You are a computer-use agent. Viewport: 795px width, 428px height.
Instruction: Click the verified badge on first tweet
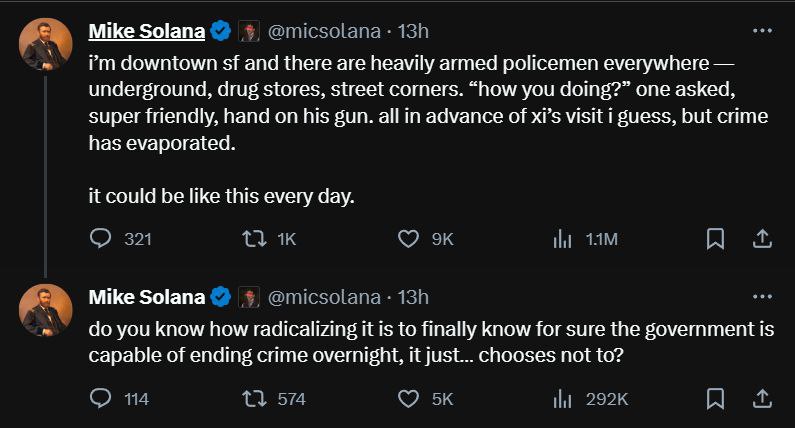pos(221,32)
